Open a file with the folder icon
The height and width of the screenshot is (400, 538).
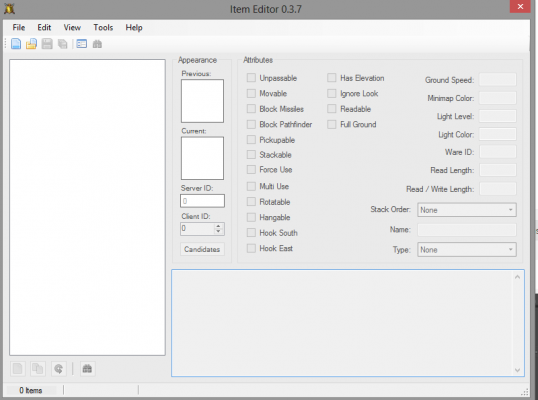pos(31,44)
